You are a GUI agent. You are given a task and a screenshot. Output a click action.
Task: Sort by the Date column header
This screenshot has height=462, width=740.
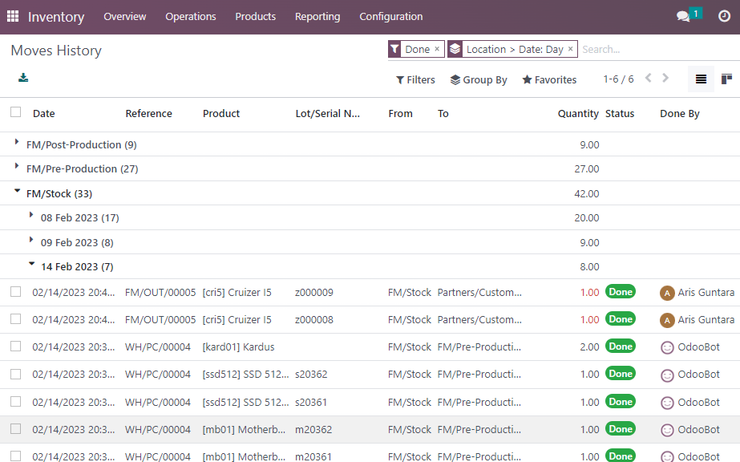[x=44, y=113]
